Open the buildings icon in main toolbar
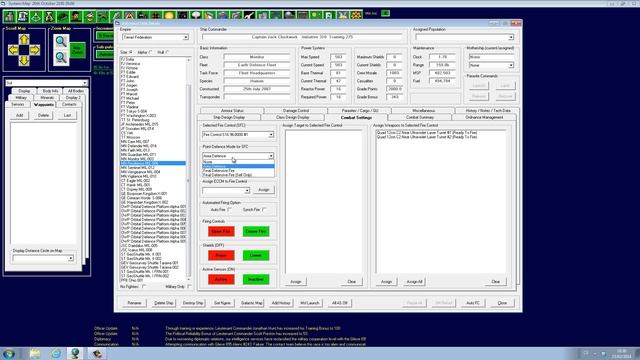 point(10,16)
